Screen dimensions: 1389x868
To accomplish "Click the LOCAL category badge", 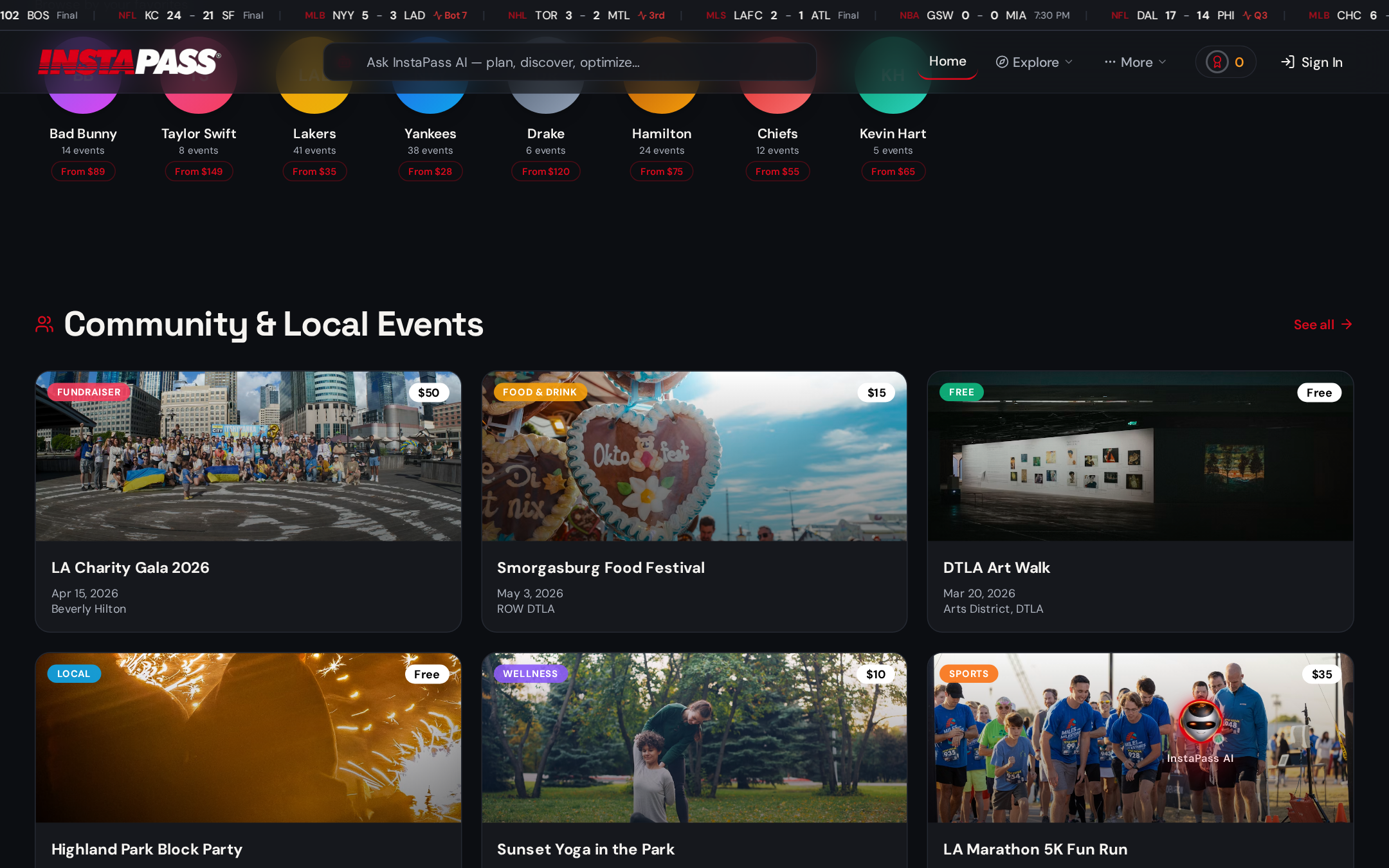I will [74, 674].
